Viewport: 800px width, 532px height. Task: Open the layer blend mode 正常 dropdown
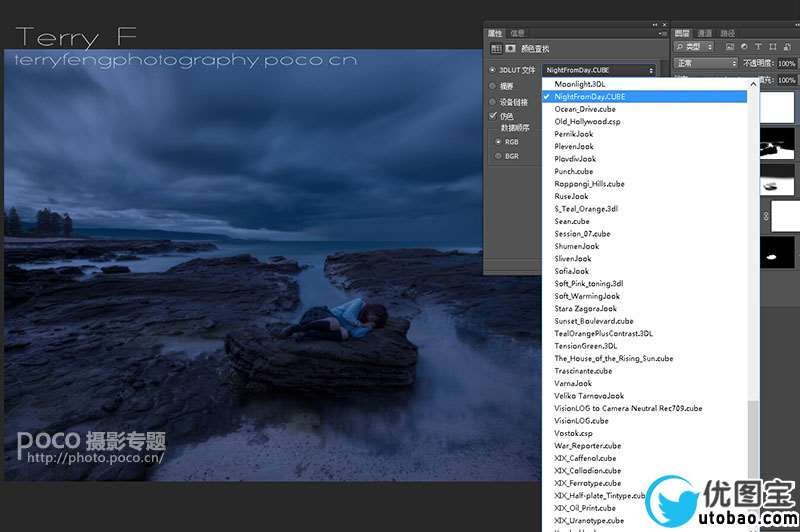[706, 63]
